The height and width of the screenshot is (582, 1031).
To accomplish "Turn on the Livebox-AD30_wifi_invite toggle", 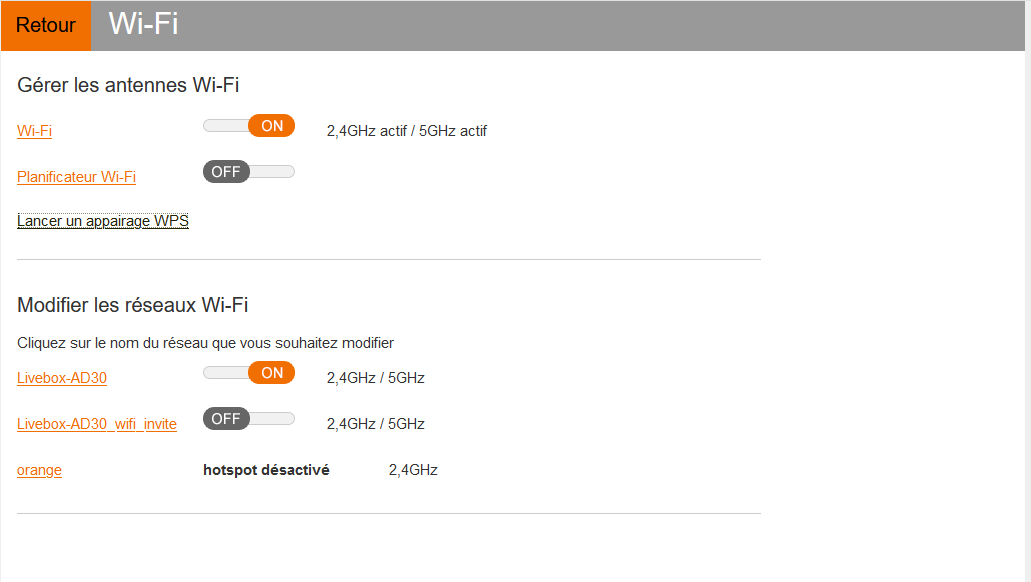I will pos(249,419).
